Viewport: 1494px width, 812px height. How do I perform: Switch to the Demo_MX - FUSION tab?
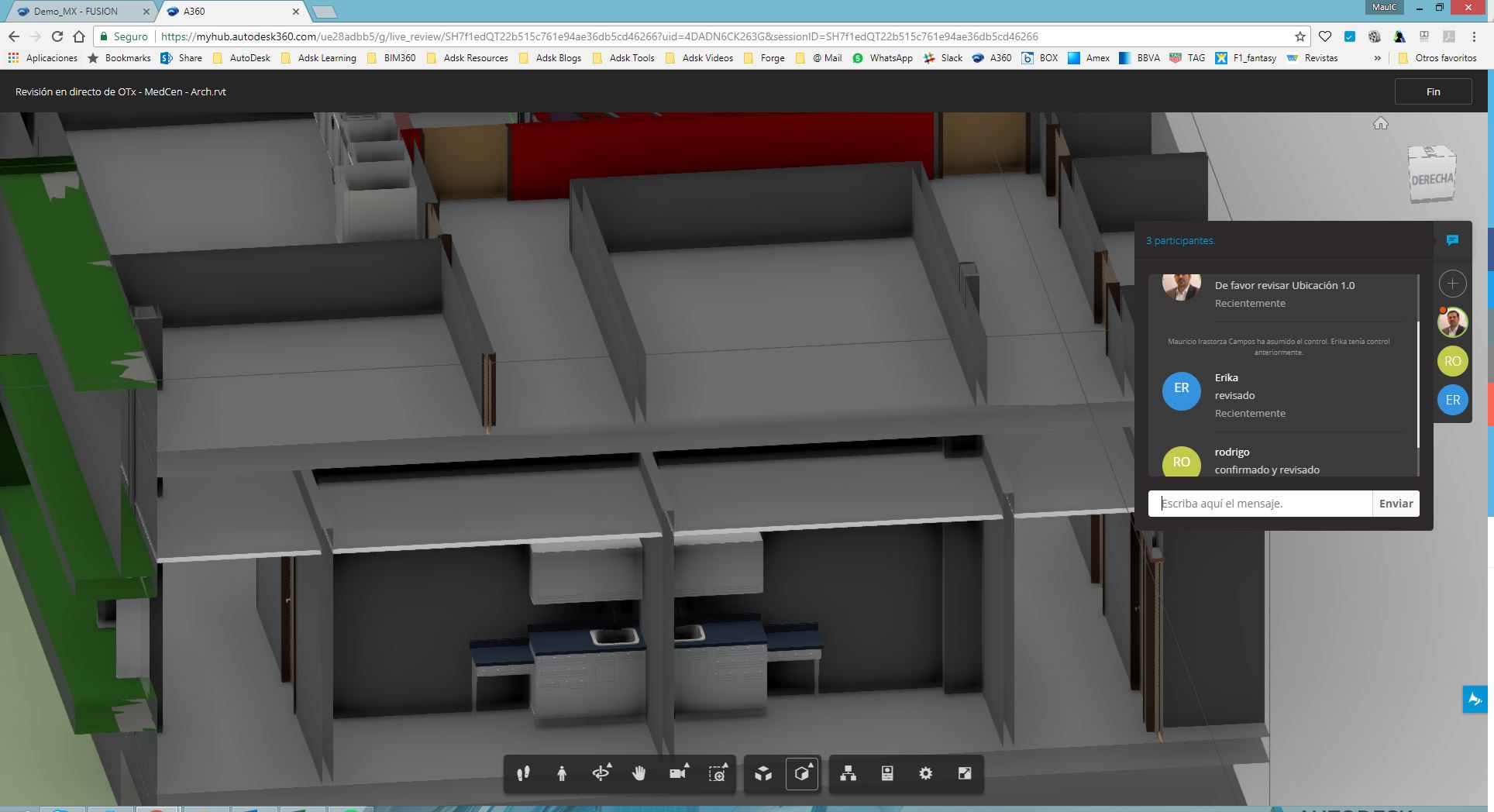pyautogui.click(x=77, y=12)
